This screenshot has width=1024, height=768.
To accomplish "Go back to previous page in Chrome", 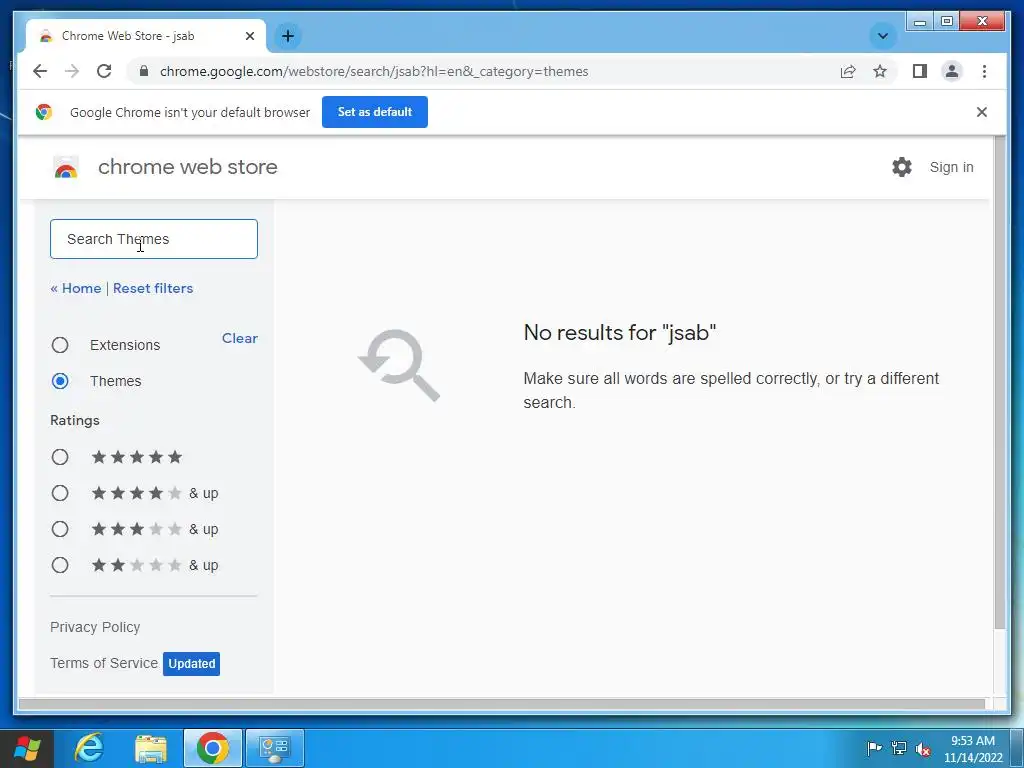I will point(40,71).
